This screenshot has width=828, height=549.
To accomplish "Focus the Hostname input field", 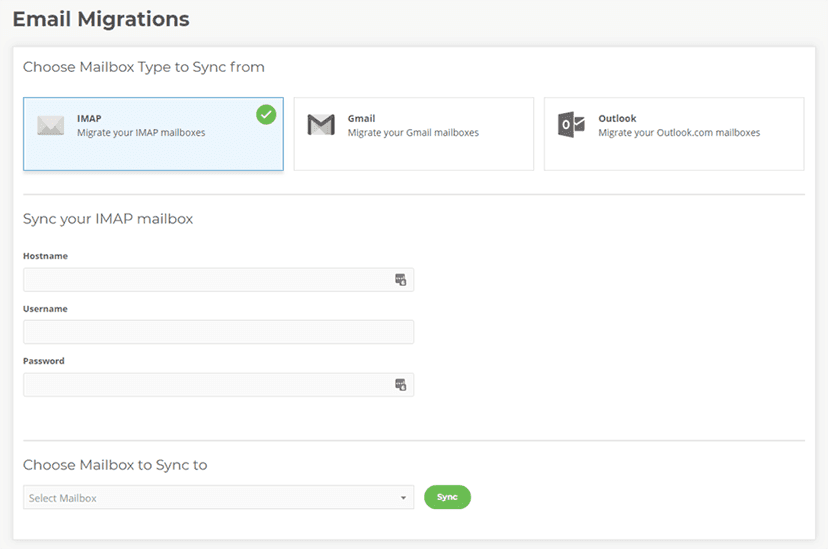I will point(219,280).
